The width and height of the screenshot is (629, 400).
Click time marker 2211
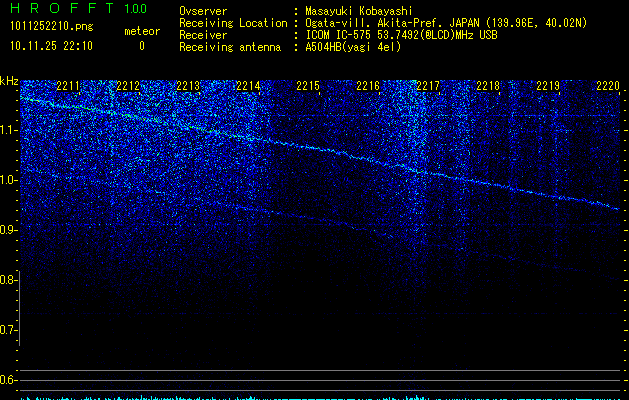tap(68, 86)
